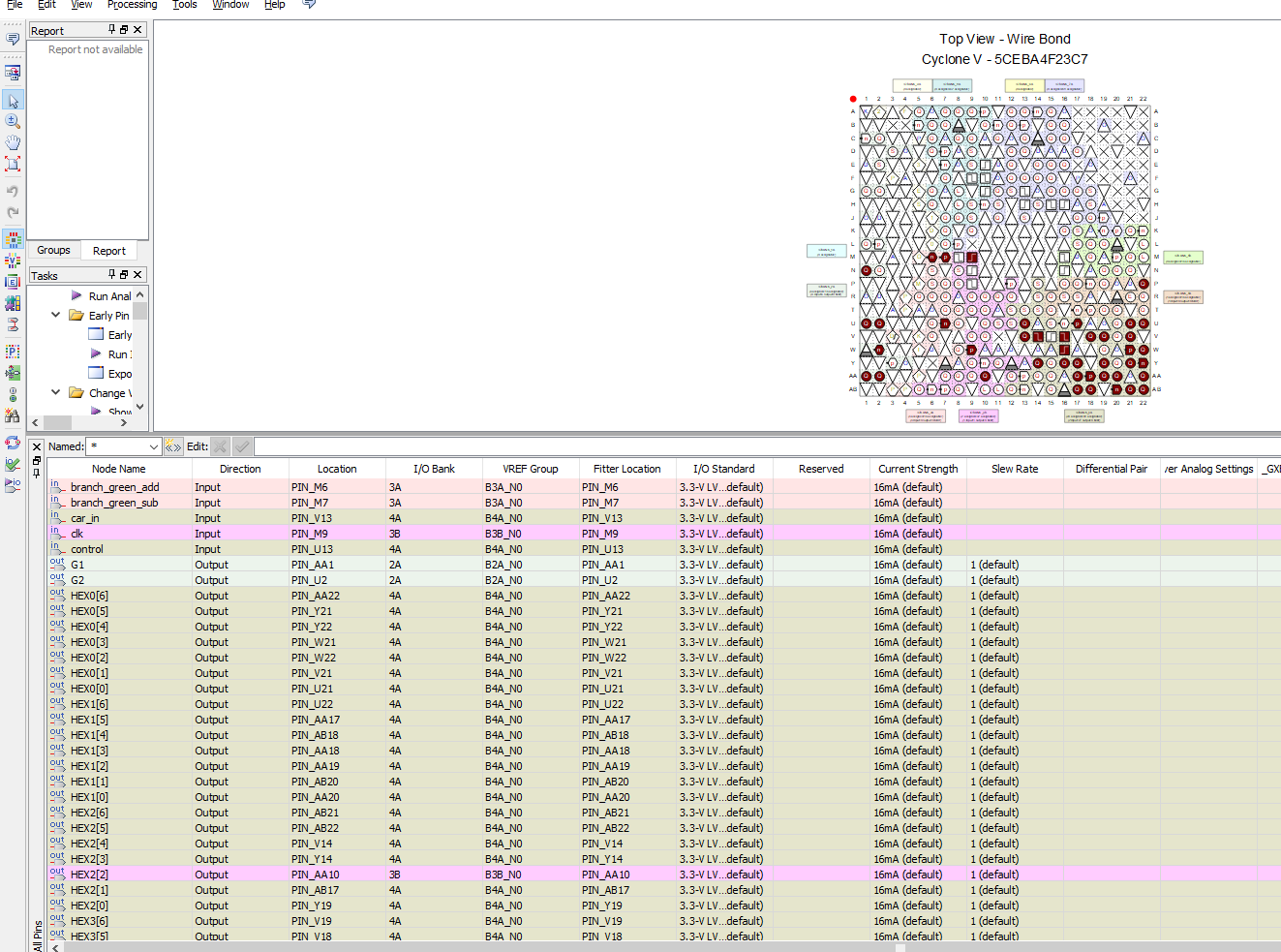Sort by Node Name column header
This screenshot has height=952, width=1281.
click(x=119, y=469)
